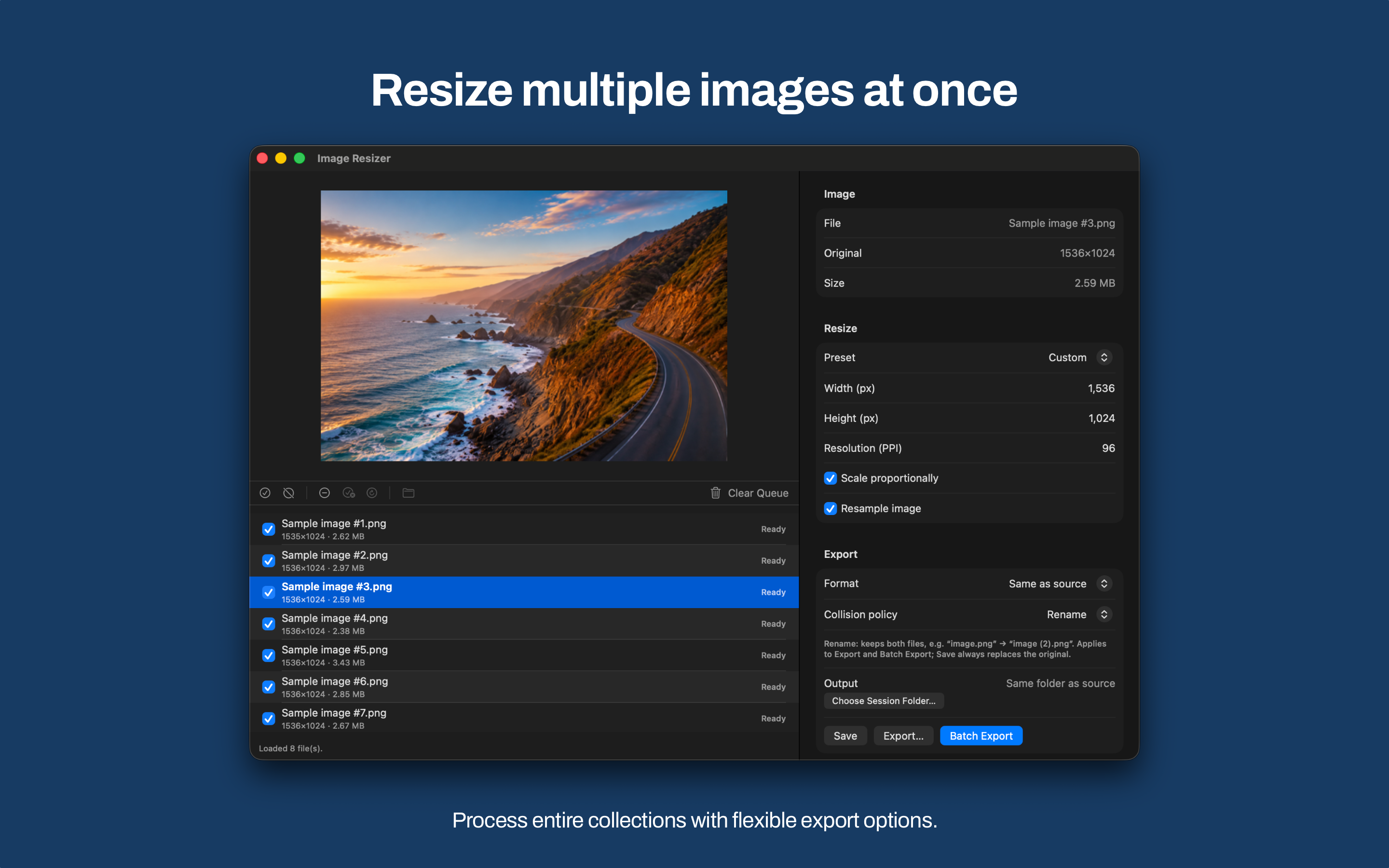Click the select-all checkmark circle icon
1389x868 pixels.
265,493
